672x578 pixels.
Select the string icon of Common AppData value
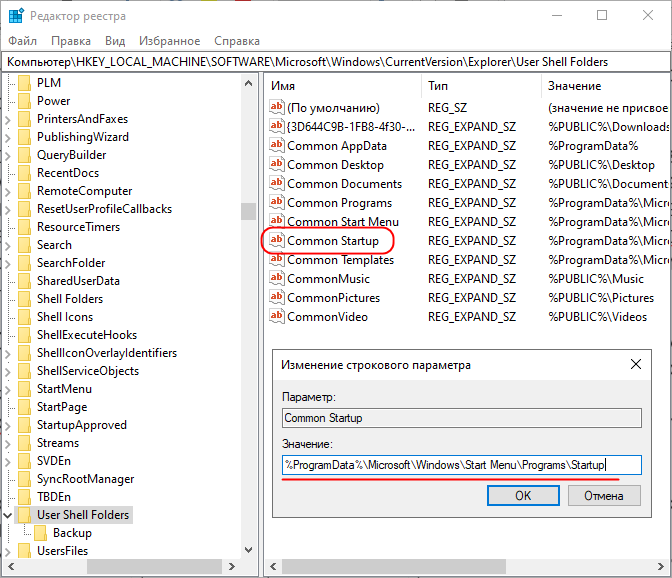pos(276,145)
